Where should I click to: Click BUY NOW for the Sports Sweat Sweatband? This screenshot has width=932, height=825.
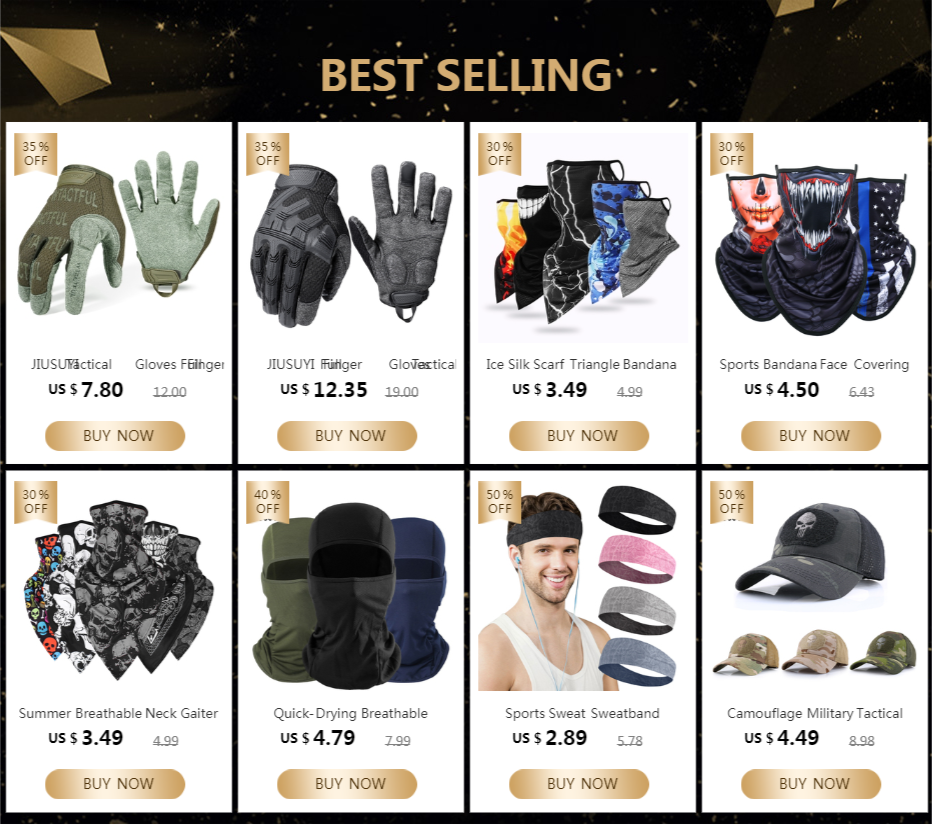click(x=579, y=784)
